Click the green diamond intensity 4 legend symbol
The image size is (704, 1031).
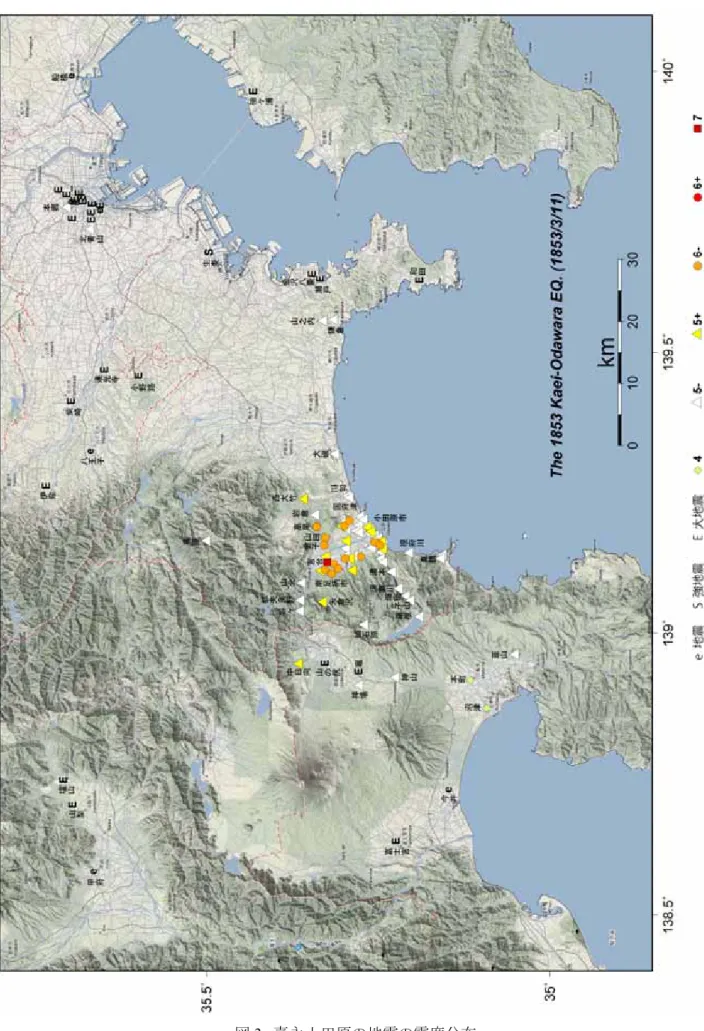(x=697, y=469)
